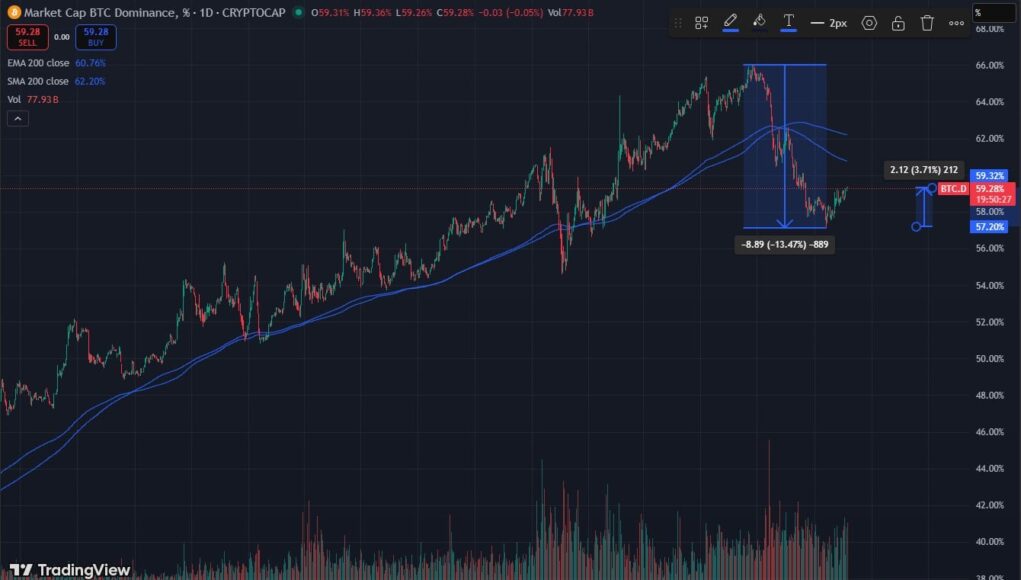
Task: Open the three-dots more options menu
Action: [x=956, y=22]
